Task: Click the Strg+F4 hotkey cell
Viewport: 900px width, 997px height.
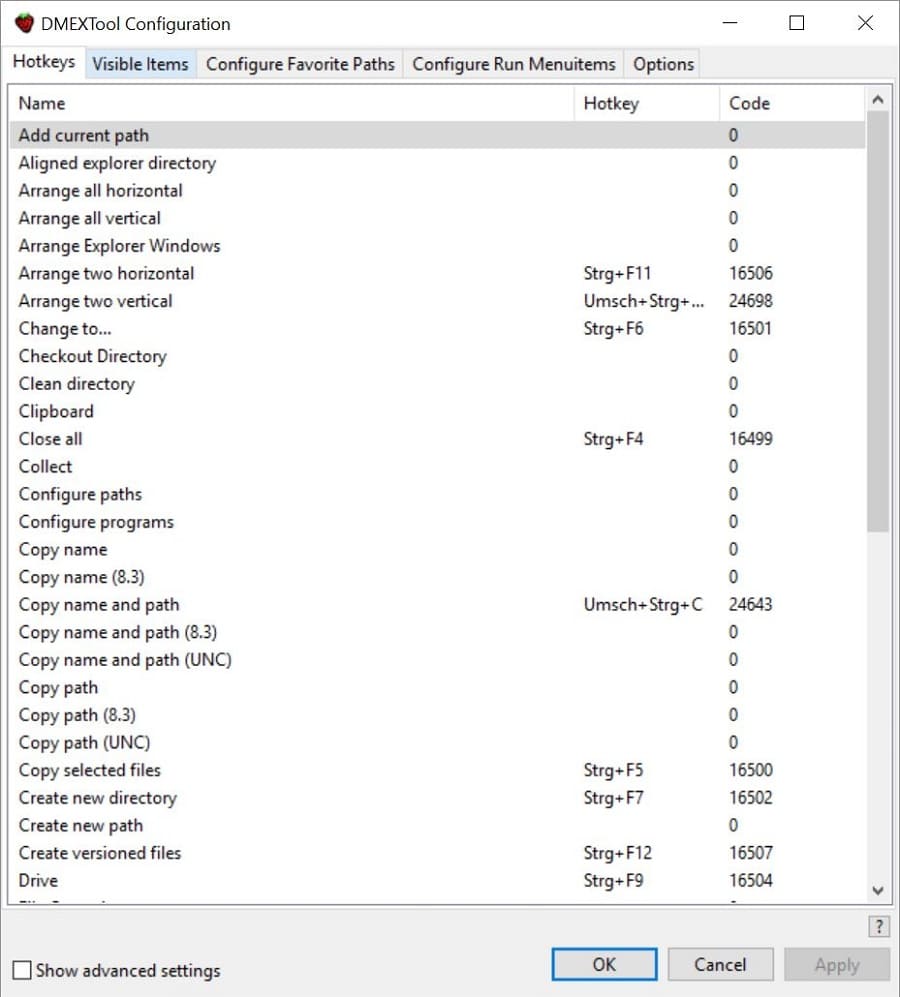Action: 614,439
